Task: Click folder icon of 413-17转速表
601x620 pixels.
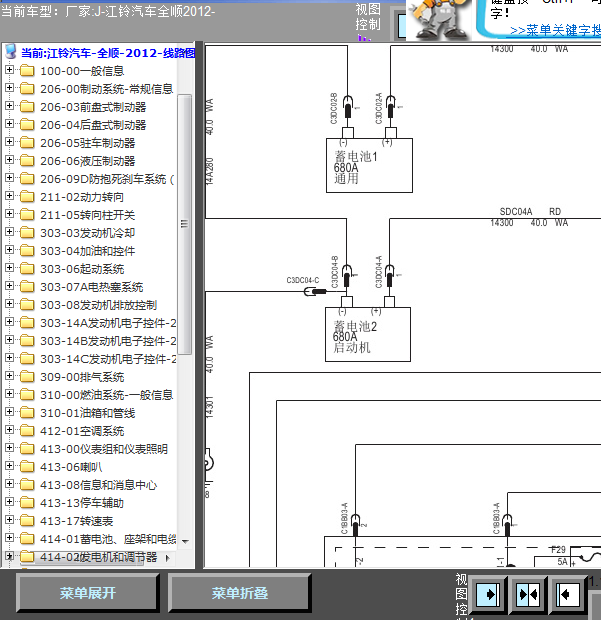Action: tap(27, 521)
